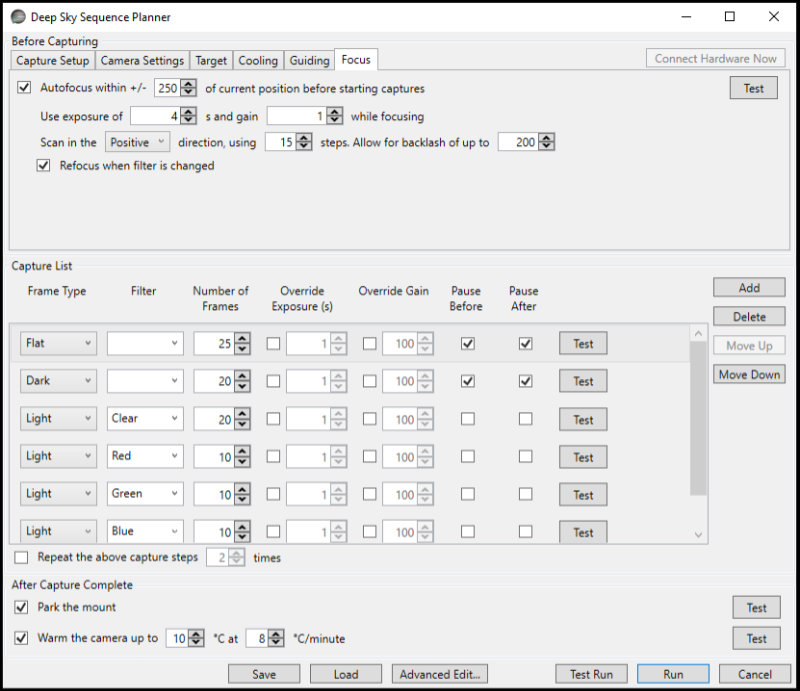Click Test beside Park the mount
The image size is (800, 691).
[757, 607]
